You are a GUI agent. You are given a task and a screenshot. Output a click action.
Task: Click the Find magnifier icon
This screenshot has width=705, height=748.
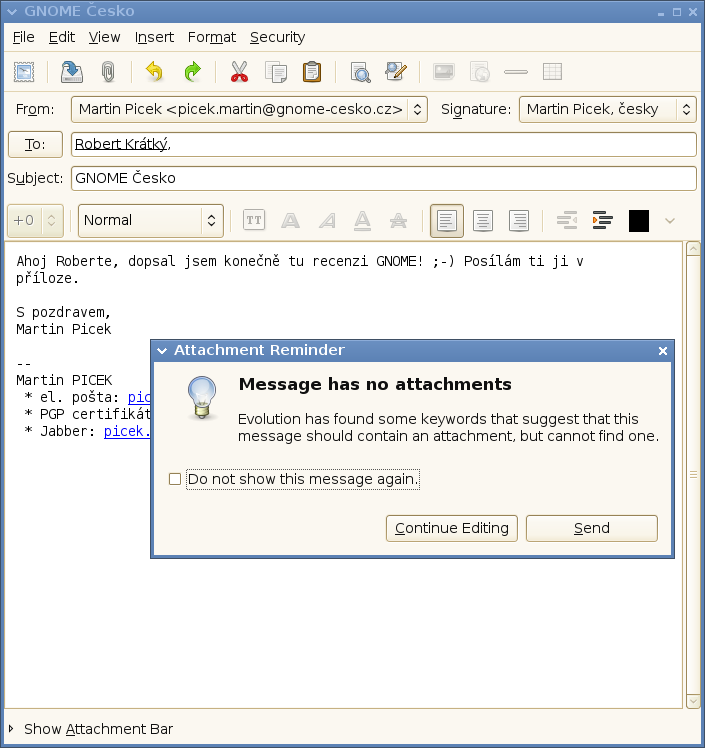(x=361, y=73)
